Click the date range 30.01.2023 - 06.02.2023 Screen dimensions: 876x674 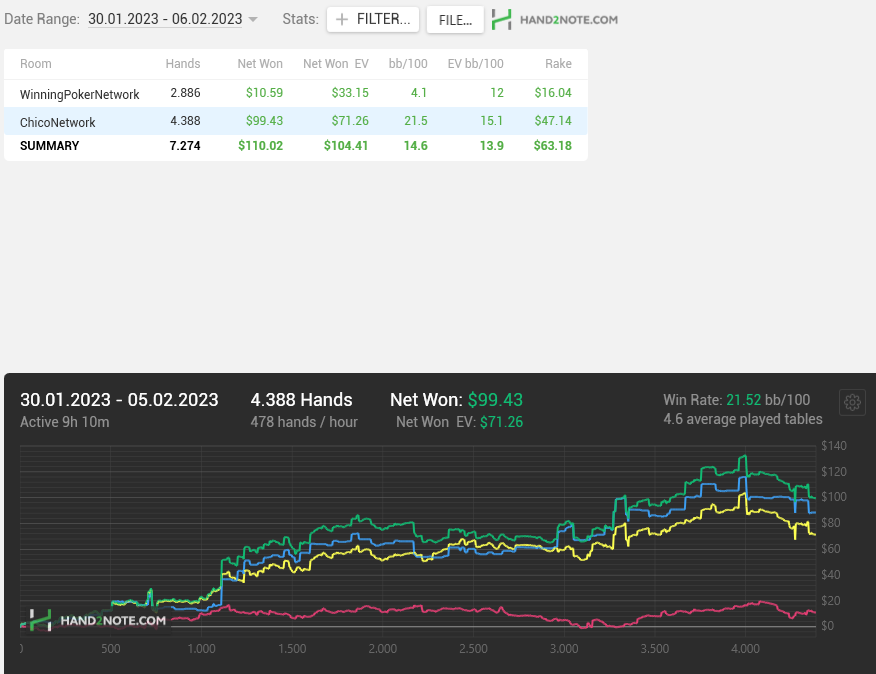tap(165, 19)
